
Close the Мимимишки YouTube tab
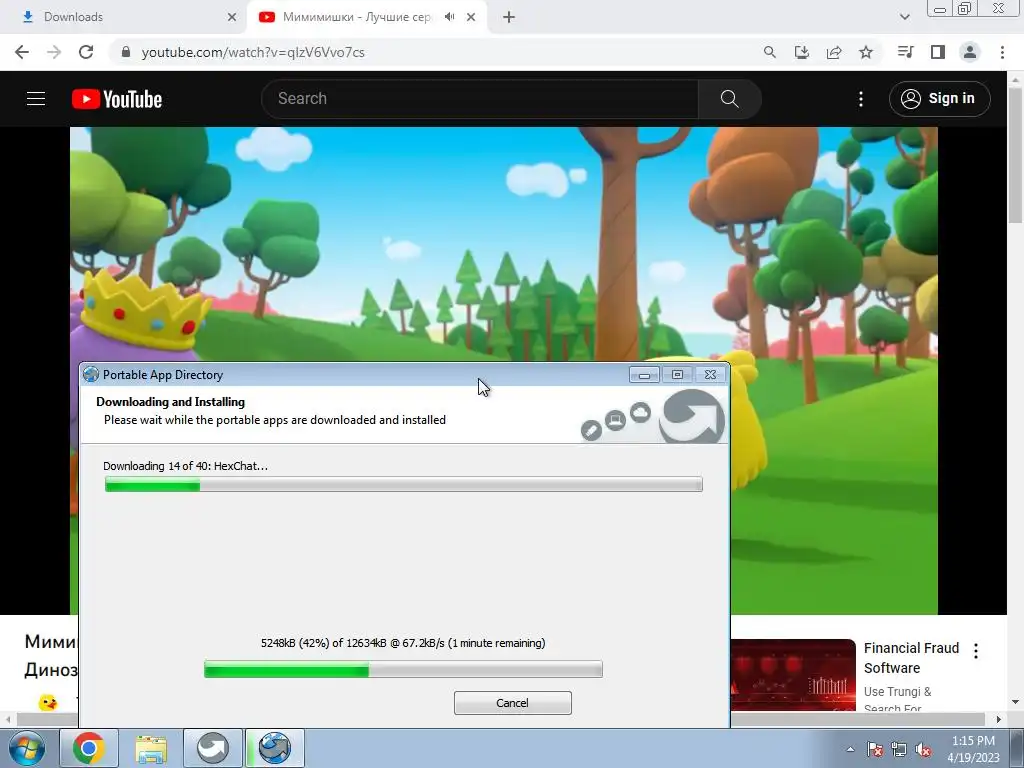point(471,17)
